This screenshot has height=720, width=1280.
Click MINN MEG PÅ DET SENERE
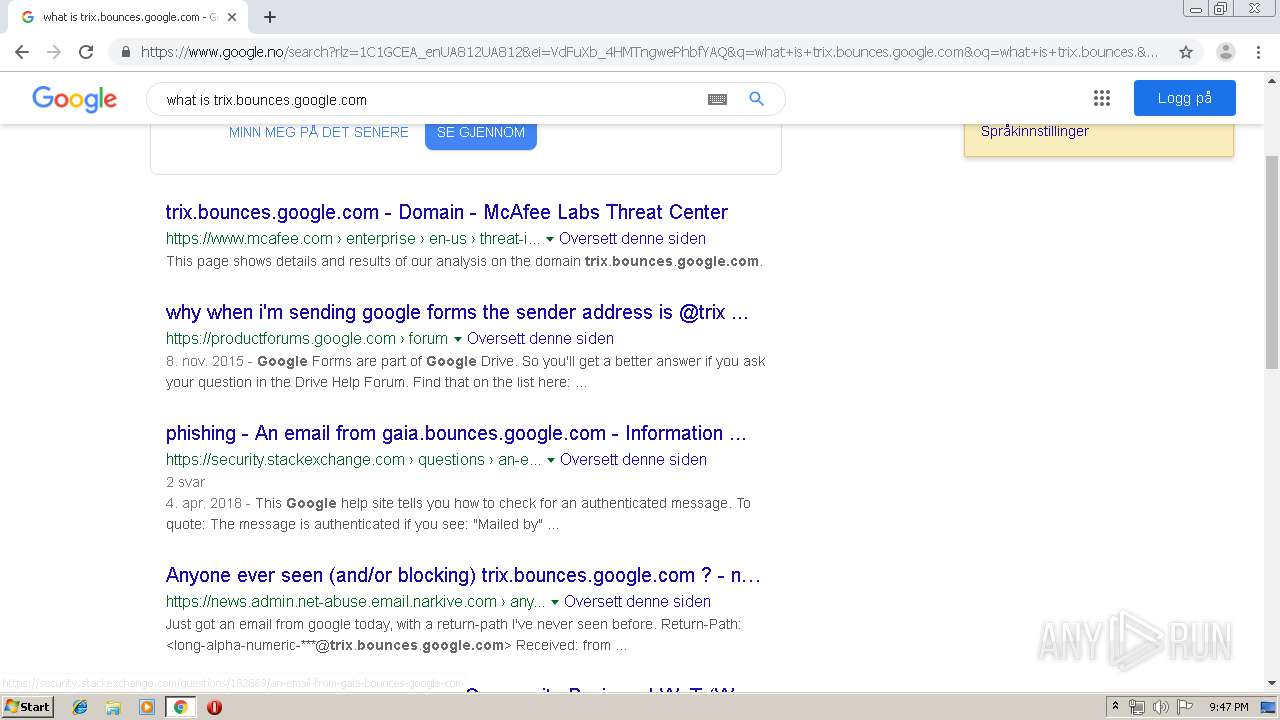pyautogui.click(x=319, y=132)
